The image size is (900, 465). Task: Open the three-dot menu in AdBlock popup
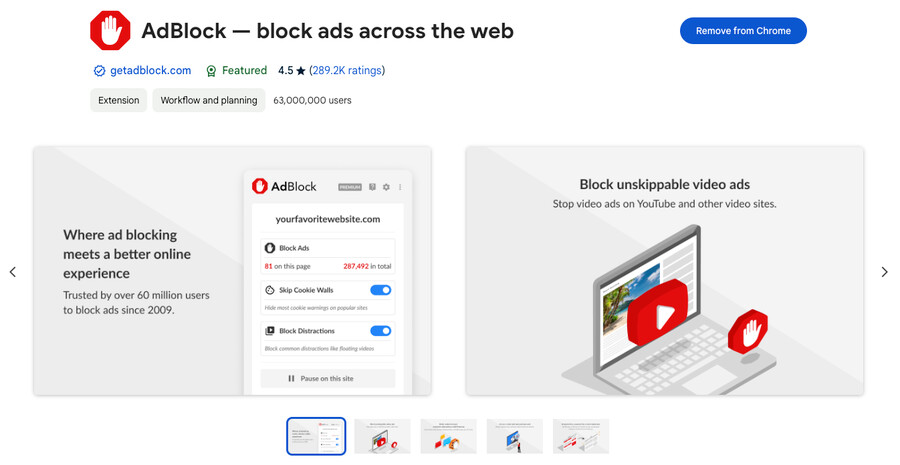click(400, 187)
